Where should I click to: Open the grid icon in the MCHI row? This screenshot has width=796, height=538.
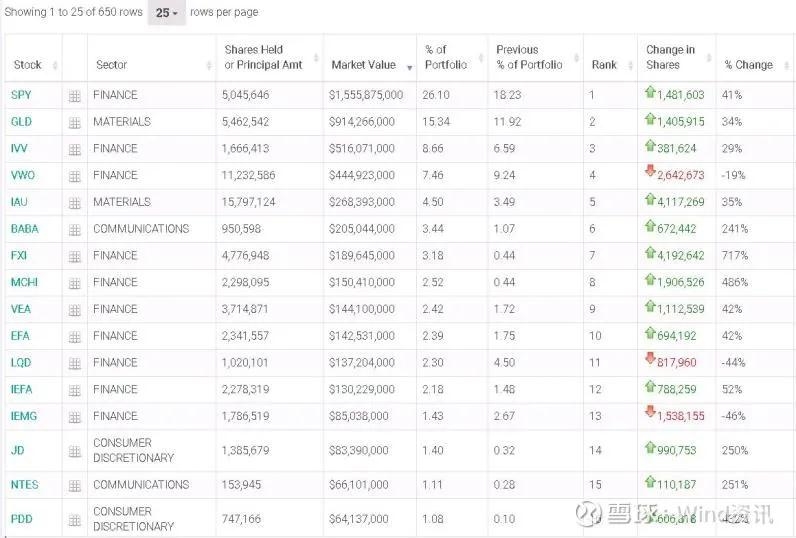pyautogui.click(x=75, y=283)
